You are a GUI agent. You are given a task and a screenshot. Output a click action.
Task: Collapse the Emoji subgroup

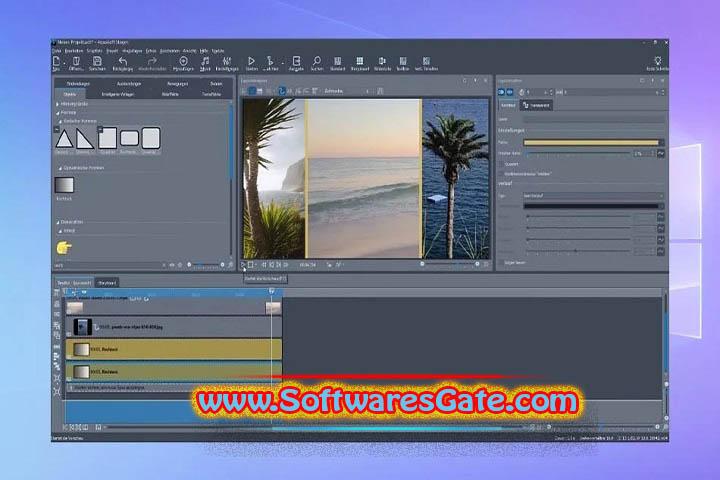tap(60, 231)
